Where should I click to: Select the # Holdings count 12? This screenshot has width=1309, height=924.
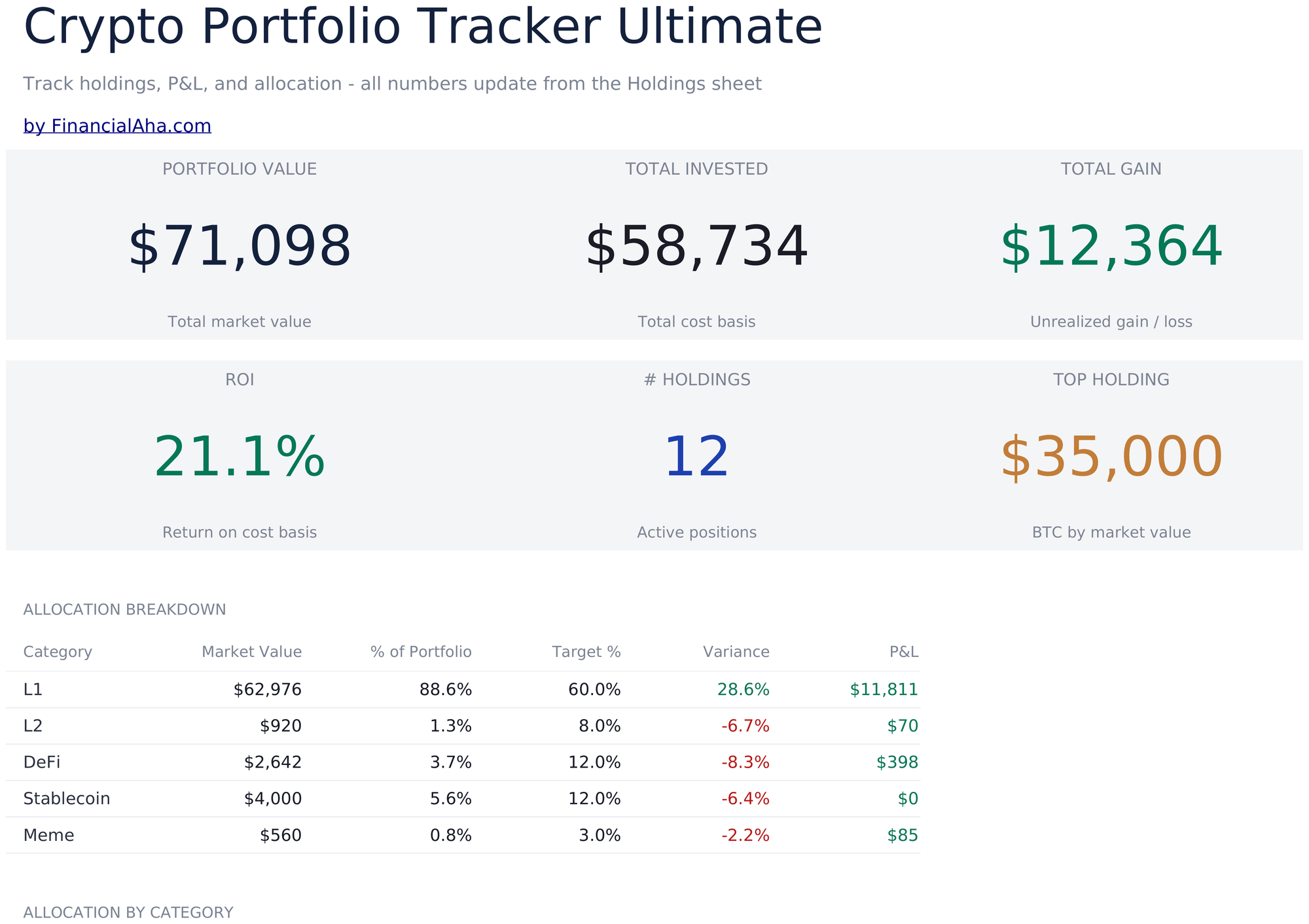[x=696, y=458]
